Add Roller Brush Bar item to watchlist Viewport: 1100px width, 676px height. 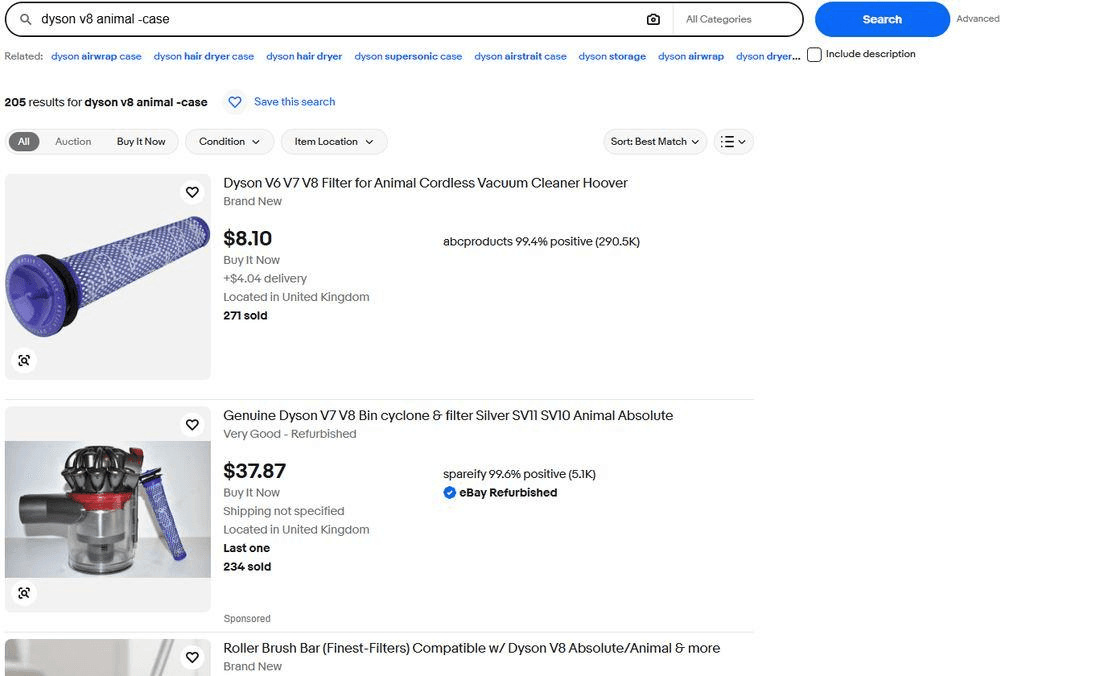[192, 657]
